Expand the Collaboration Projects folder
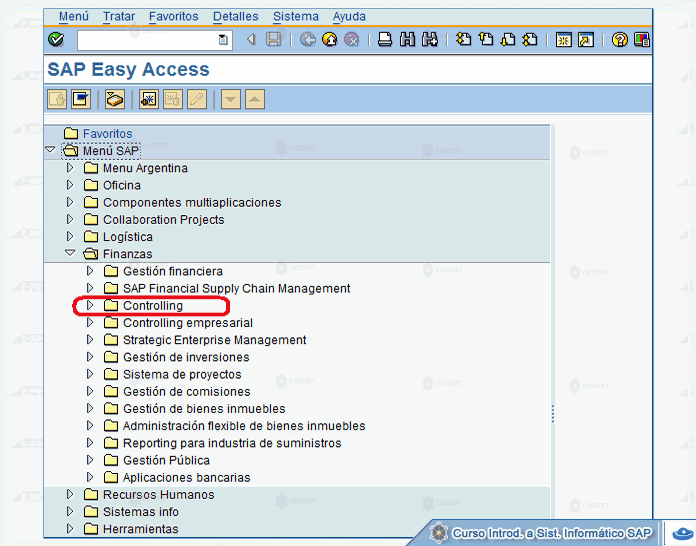This screenshot has height=546, width=696. (70, 219)
